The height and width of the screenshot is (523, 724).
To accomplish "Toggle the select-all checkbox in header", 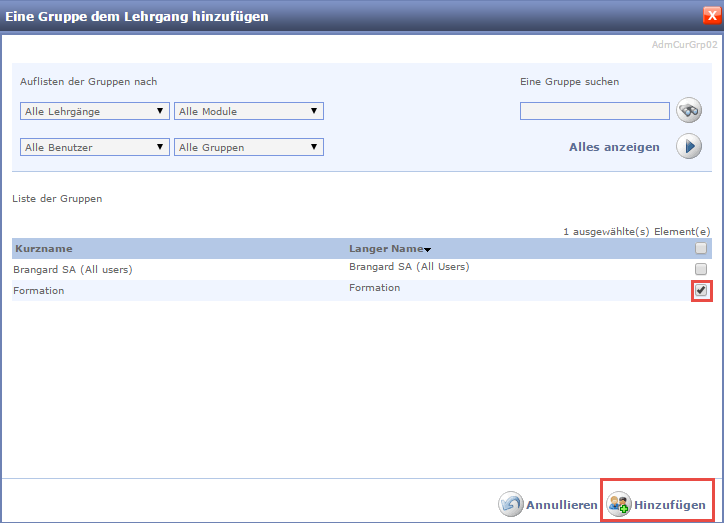I will [701, 248].
